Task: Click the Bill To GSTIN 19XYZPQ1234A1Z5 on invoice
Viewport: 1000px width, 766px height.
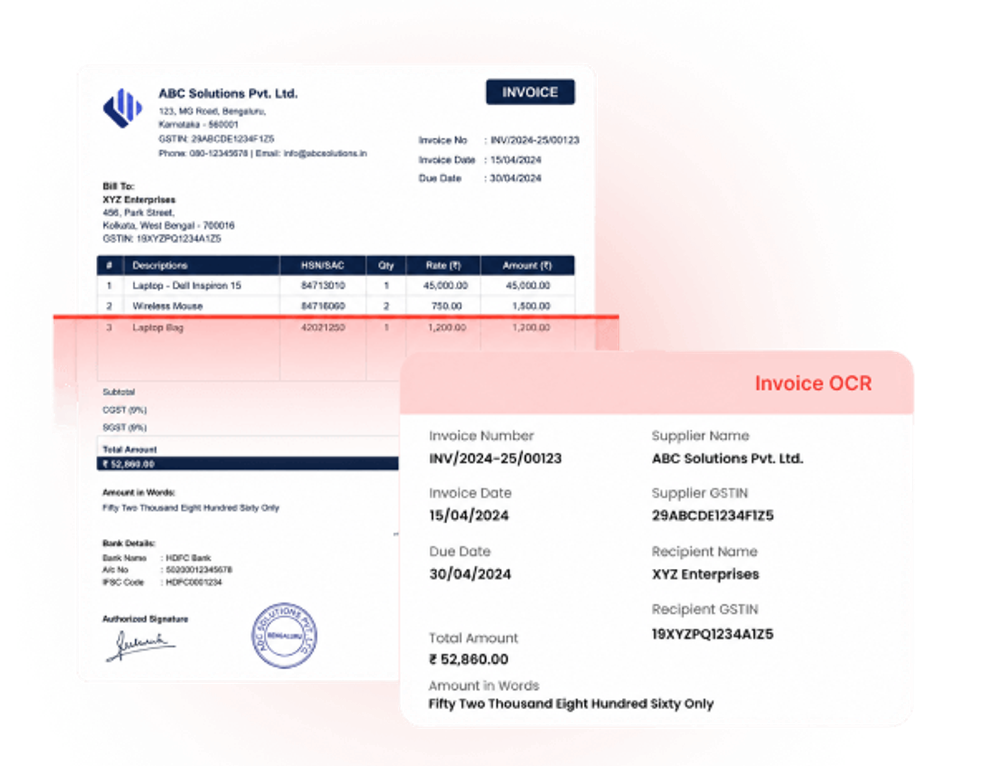Action: [162, 239]
